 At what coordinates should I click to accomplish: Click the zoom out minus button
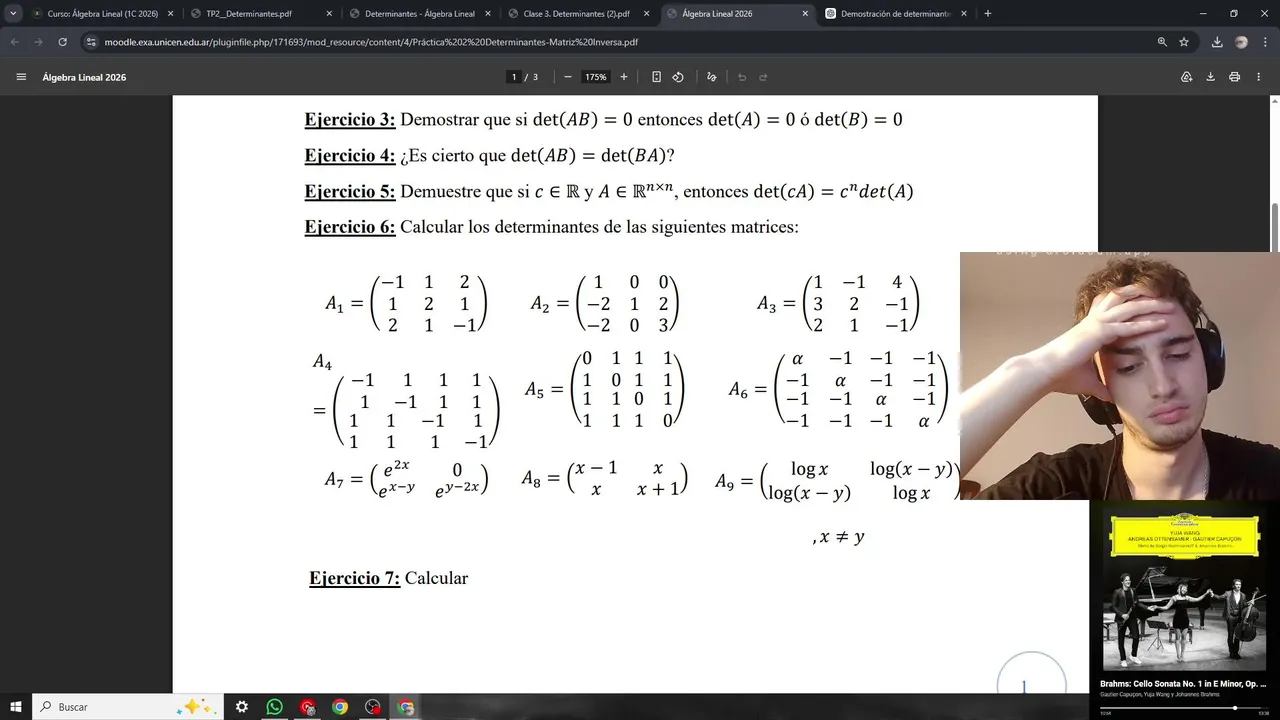(568, 77)
